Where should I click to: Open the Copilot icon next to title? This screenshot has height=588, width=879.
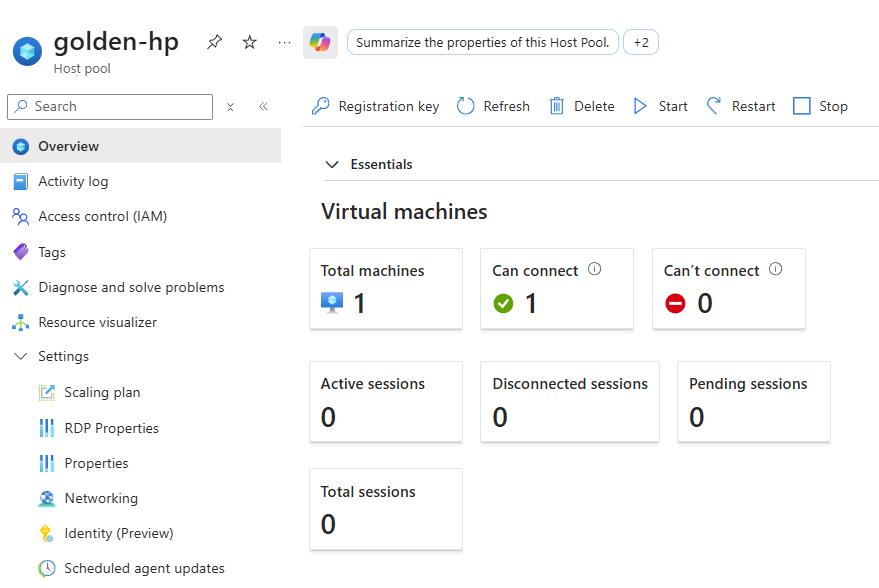[x=320, y=43]
